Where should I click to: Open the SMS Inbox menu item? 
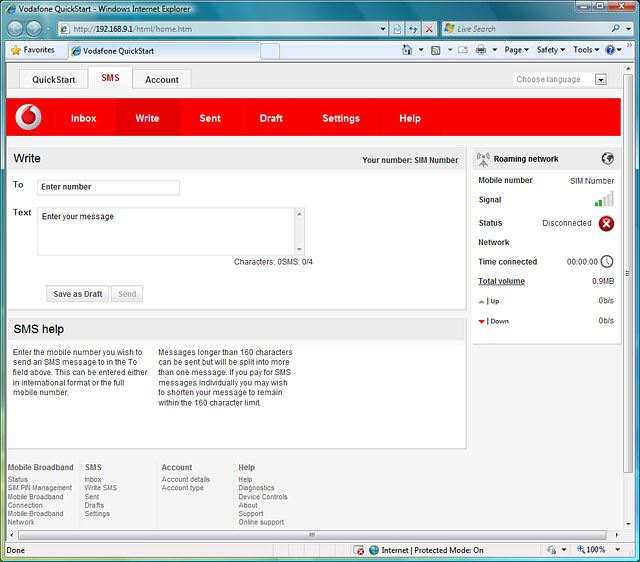tap(84, 118)
